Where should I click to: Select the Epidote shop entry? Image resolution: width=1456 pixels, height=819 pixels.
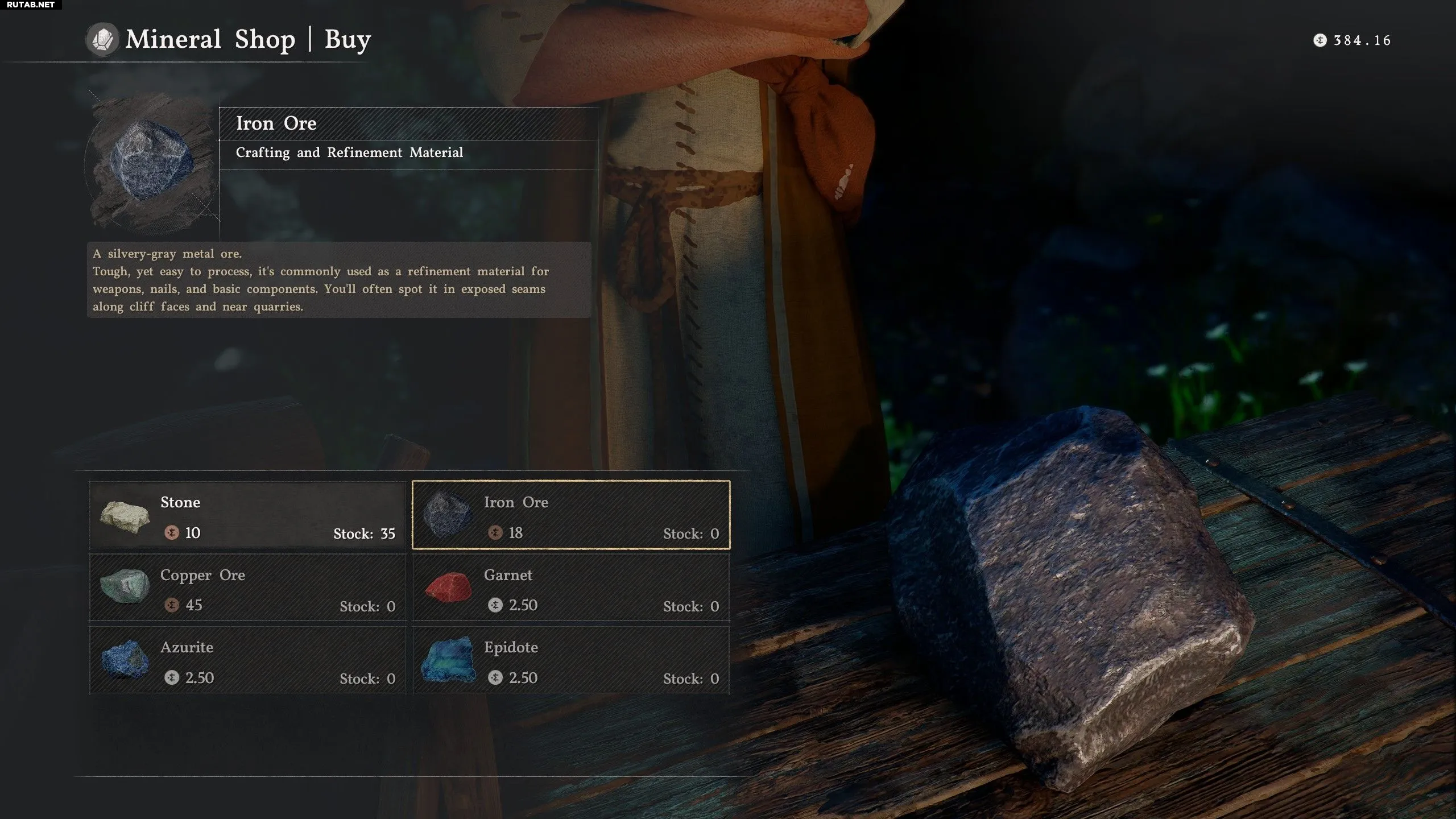point(571,660)
